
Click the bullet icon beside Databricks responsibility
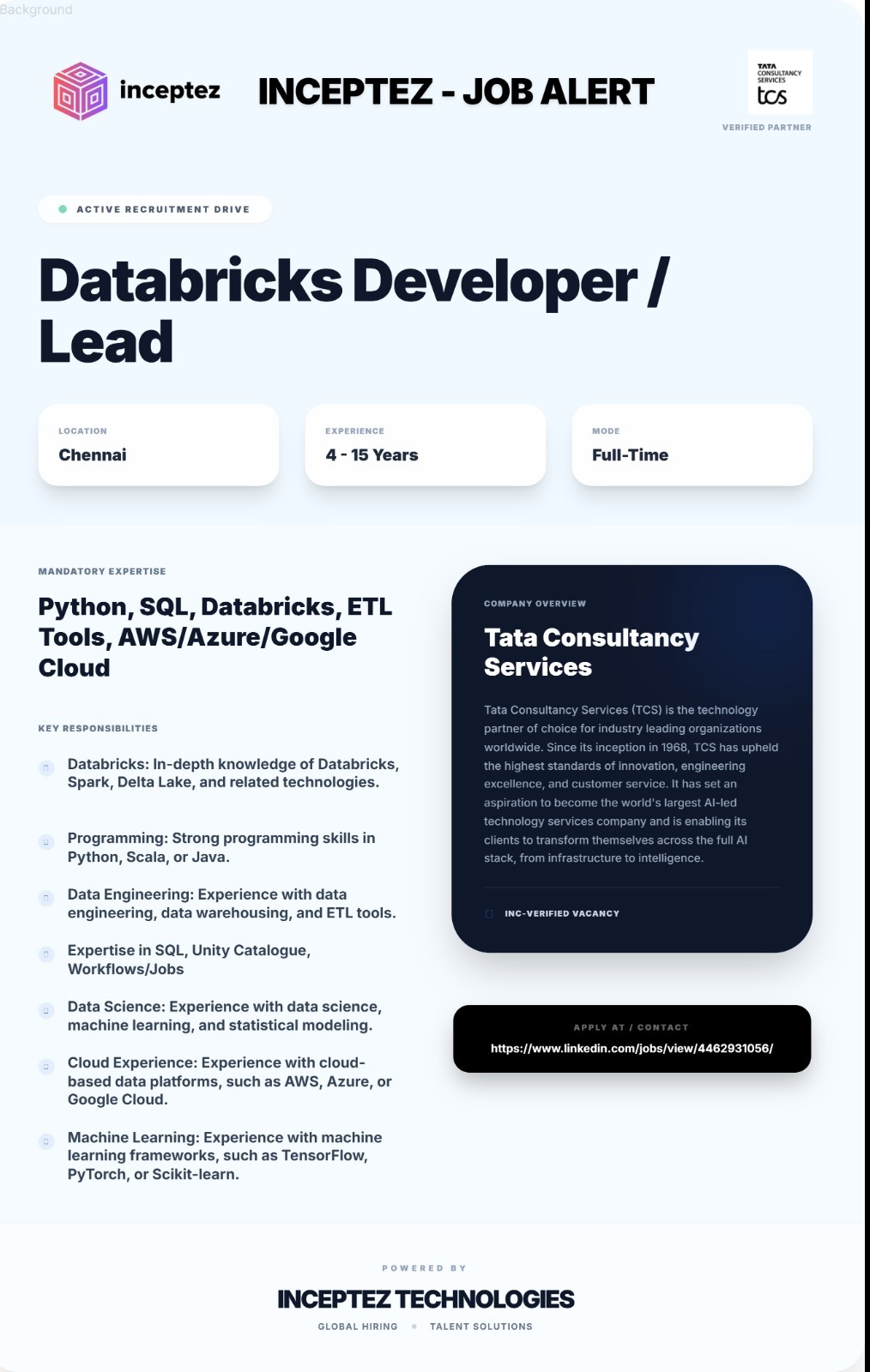tap(47, 768)
